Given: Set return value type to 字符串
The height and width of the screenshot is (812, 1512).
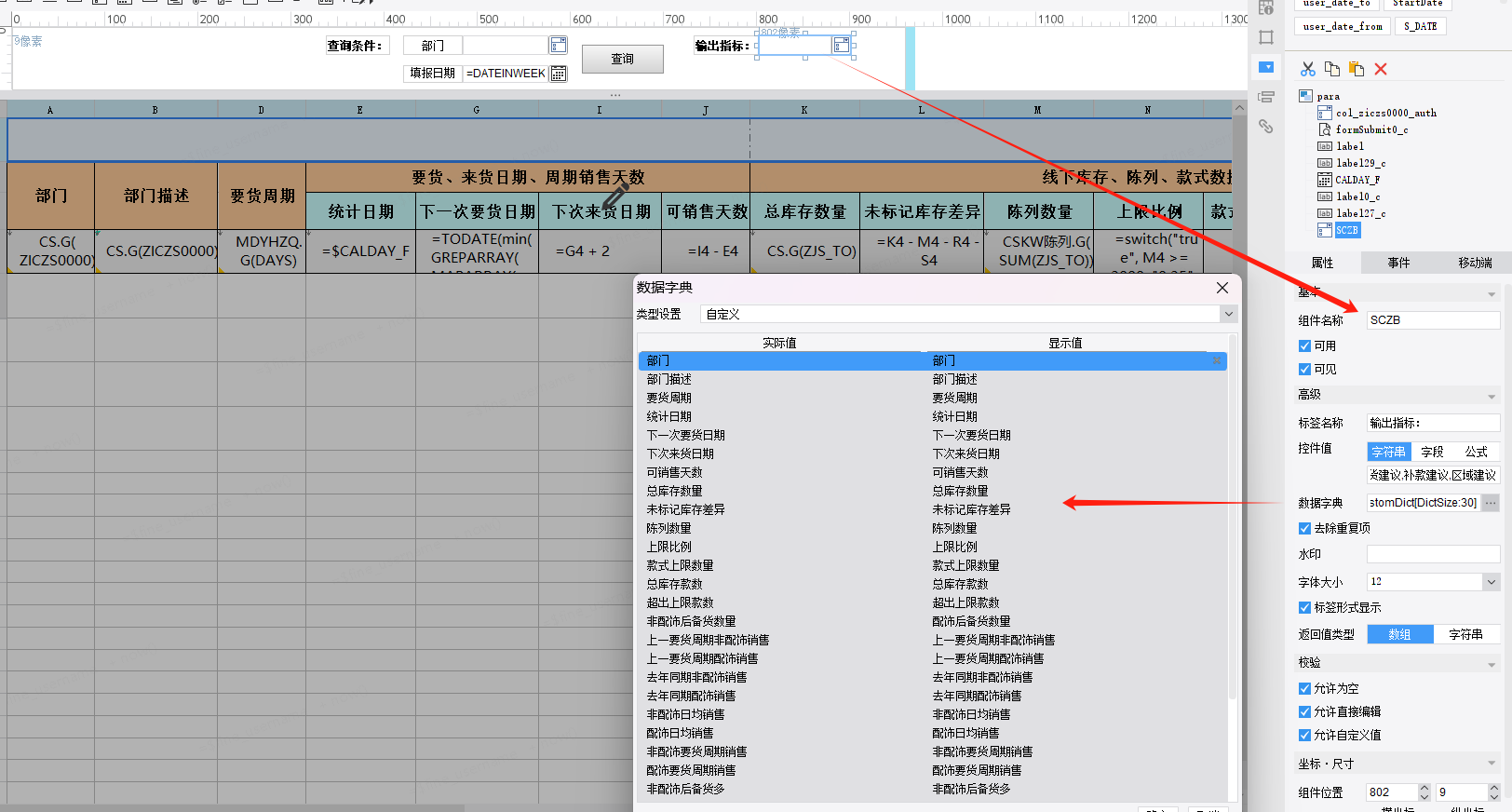Looking at the screenshot, I should (x=1465, y=634).
